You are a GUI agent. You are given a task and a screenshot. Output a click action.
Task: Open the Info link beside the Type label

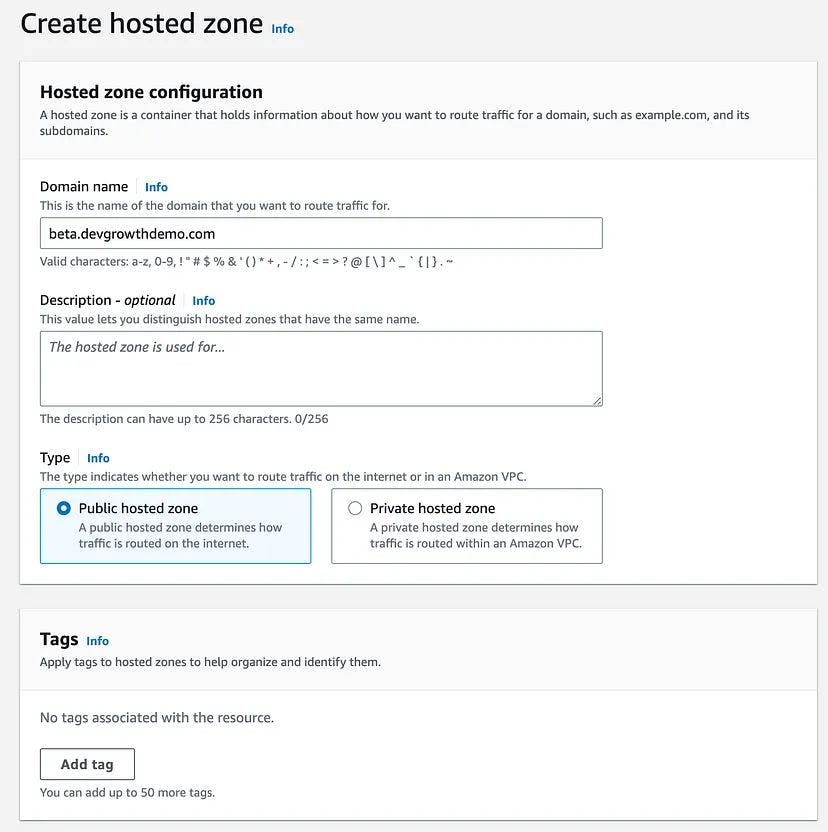(98, 458)
